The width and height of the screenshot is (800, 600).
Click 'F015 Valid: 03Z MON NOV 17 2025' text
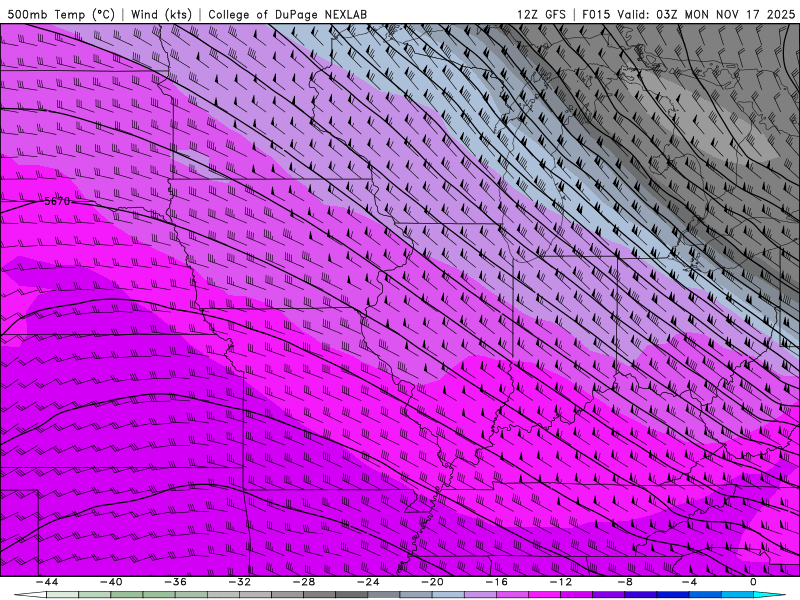(688, 14)
